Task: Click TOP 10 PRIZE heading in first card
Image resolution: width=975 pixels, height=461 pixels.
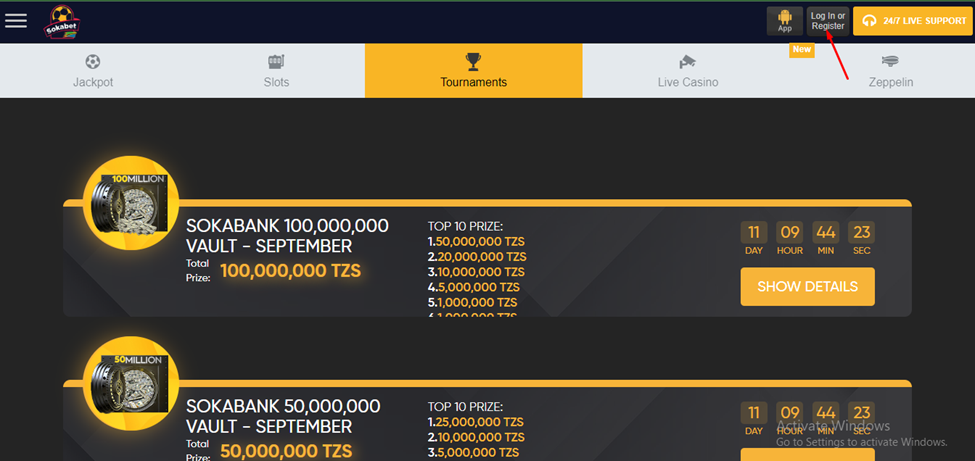Action: pyautogui.click(x=465, y=226)
